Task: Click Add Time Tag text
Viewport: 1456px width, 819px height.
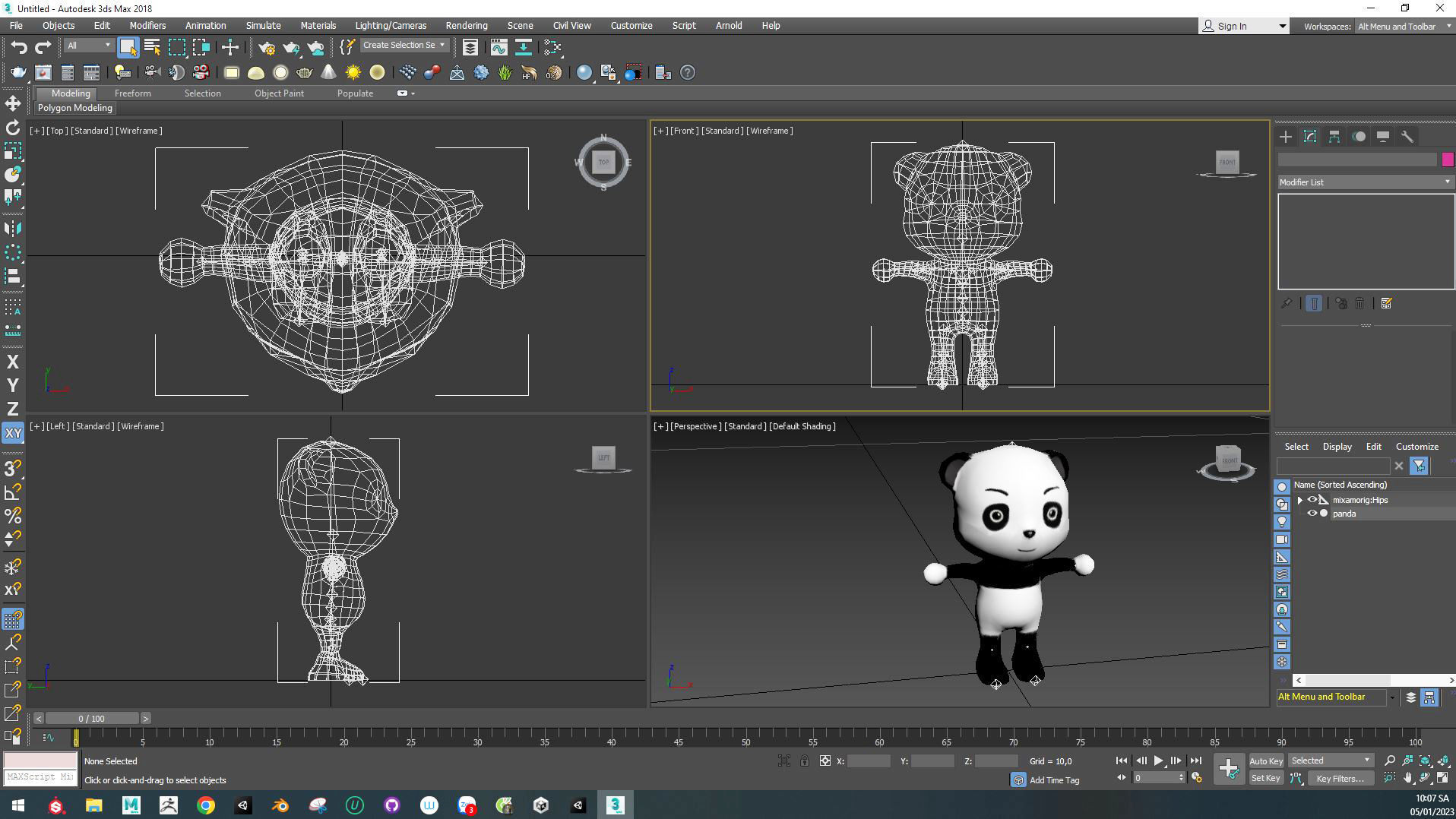Action: 1054,780
